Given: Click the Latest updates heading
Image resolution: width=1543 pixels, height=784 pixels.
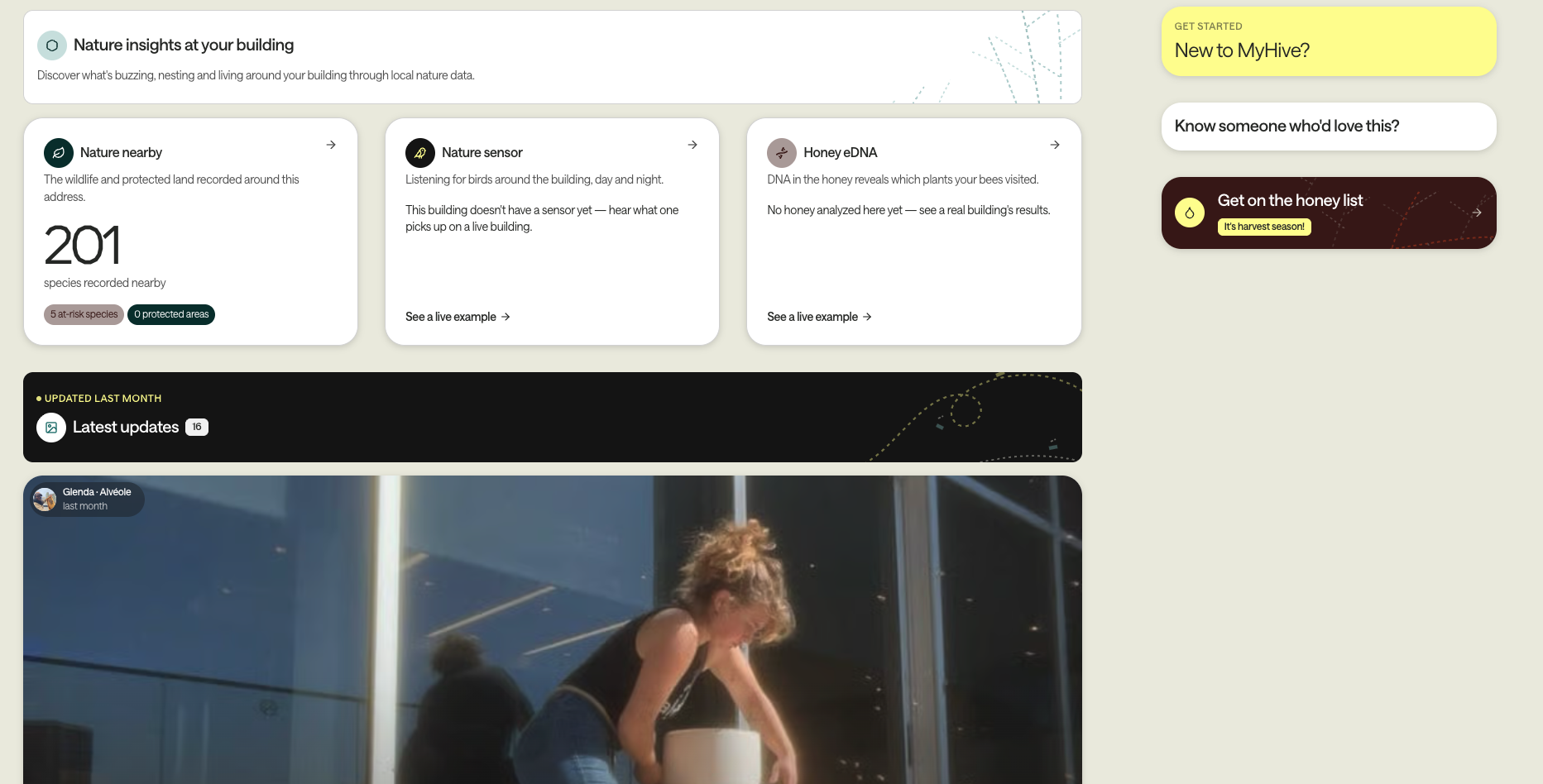Looking at the screenshot, I should [x=126, y=428].
